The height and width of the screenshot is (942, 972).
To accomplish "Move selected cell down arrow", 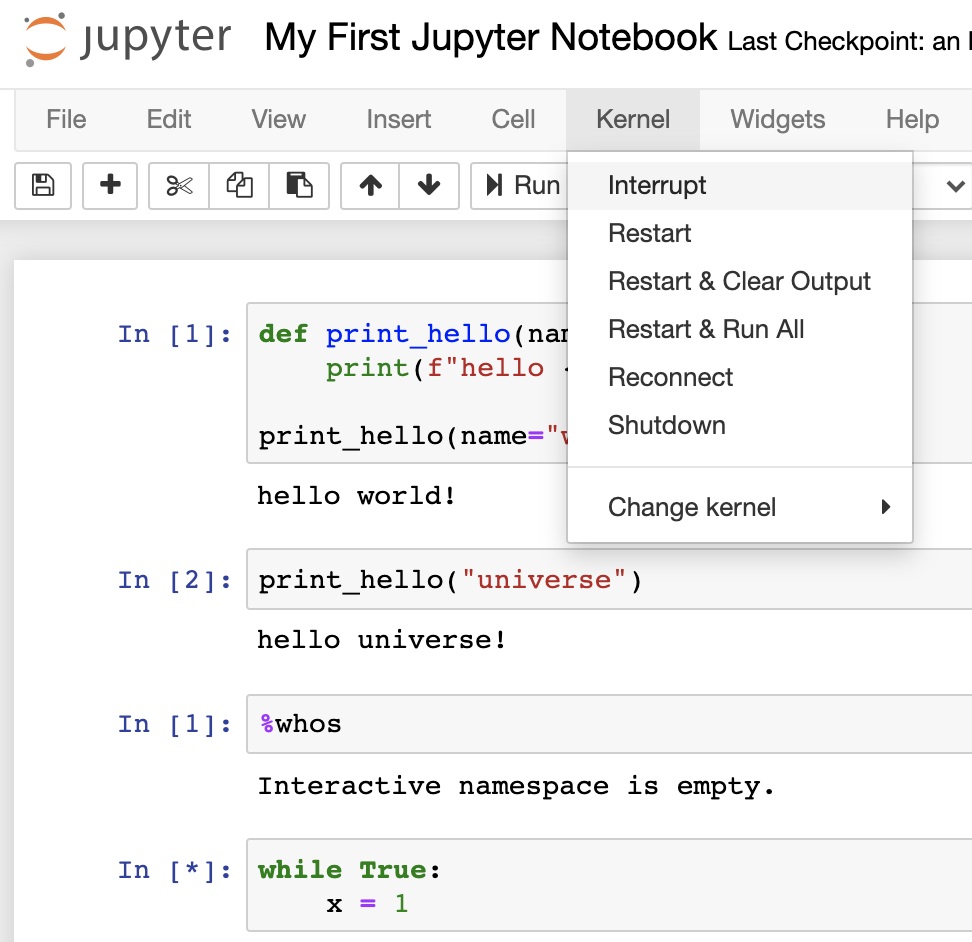I will pyautogui.click(x=429, y=185).
